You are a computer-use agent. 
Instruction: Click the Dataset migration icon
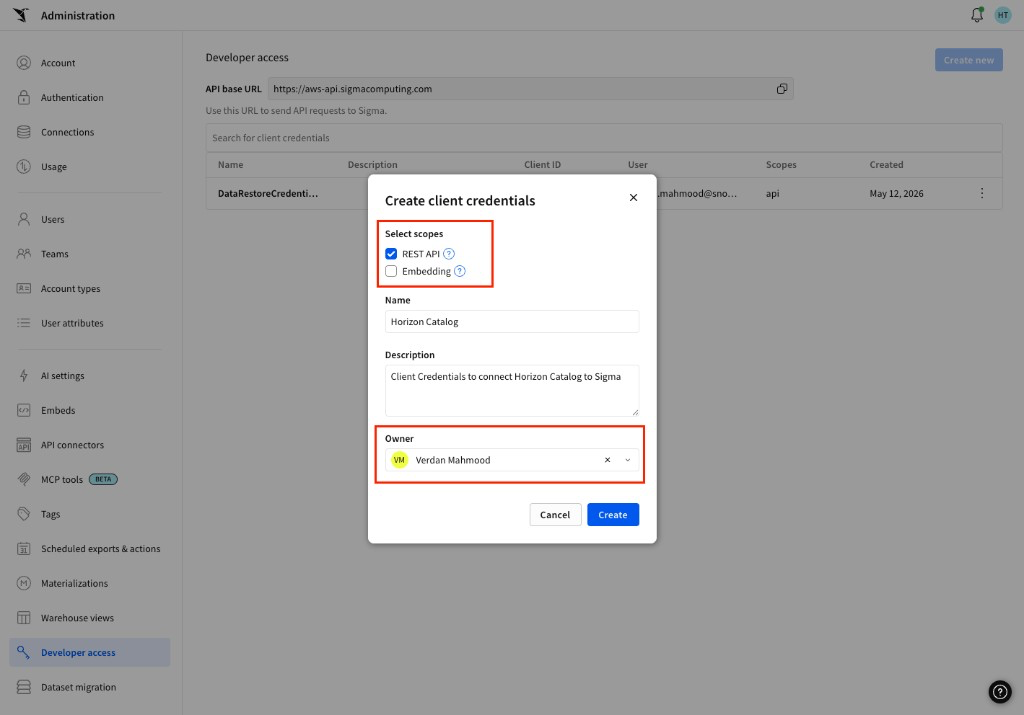click(x=24, y=687)
